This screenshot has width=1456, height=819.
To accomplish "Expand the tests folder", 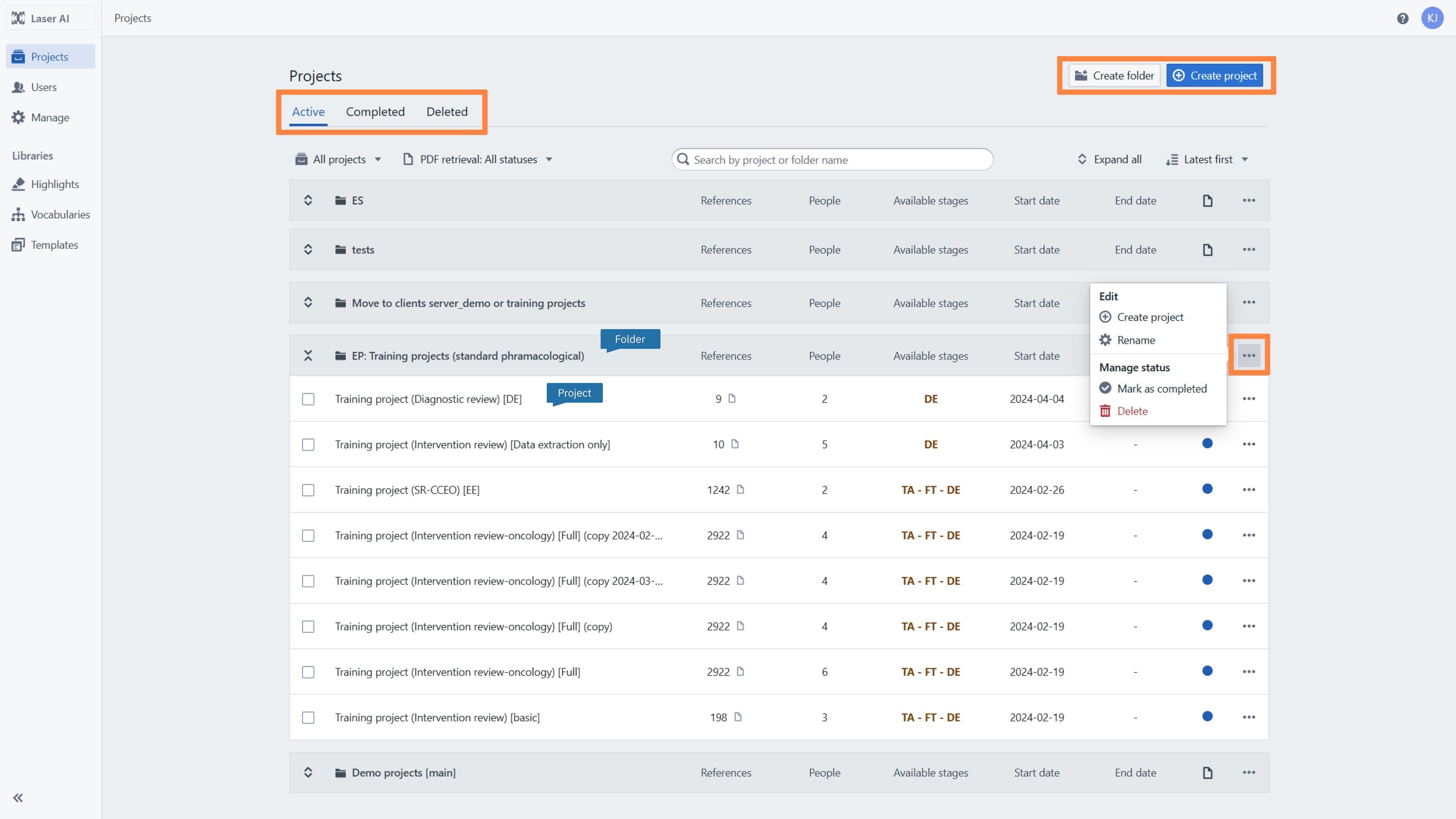I will pos(308,249).
